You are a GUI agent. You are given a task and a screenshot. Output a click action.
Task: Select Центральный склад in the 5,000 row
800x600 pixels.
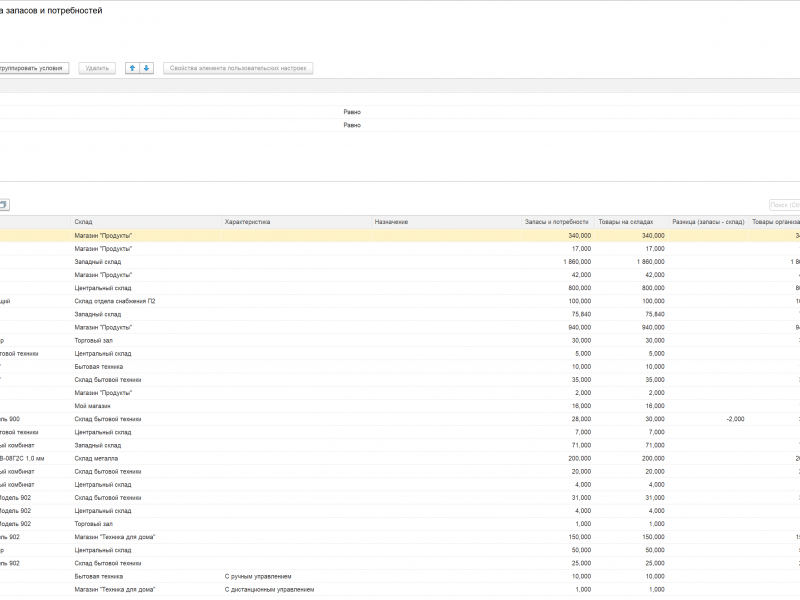point(103,354)
